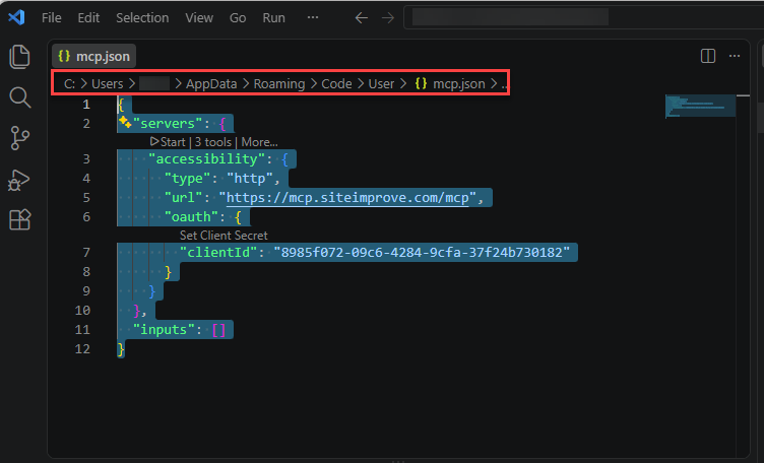Click Set Client Secret code lens

pos(224,235)
